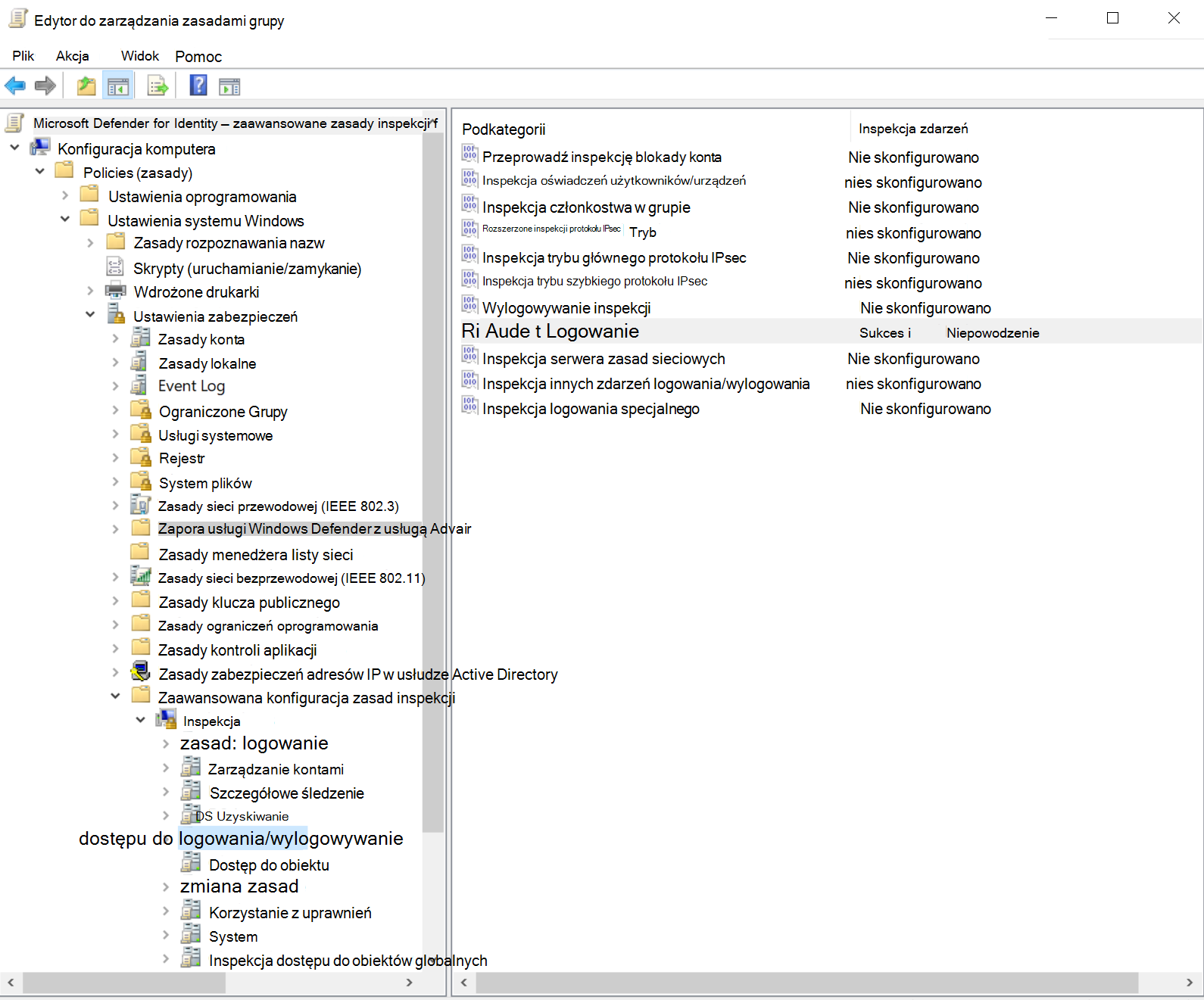Image resolution: width=1204 pixels, height=1000 pixels.
Task: Click the Back arrow toolbar icon
Action: coord(15,86)
